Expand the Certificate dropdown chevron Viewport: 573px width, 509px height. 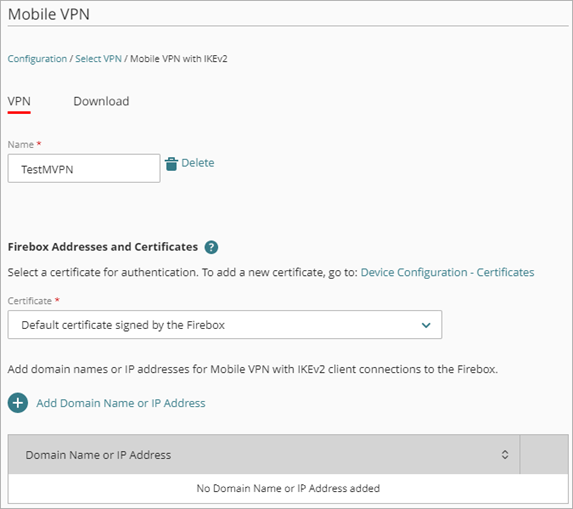click(426, 325)
